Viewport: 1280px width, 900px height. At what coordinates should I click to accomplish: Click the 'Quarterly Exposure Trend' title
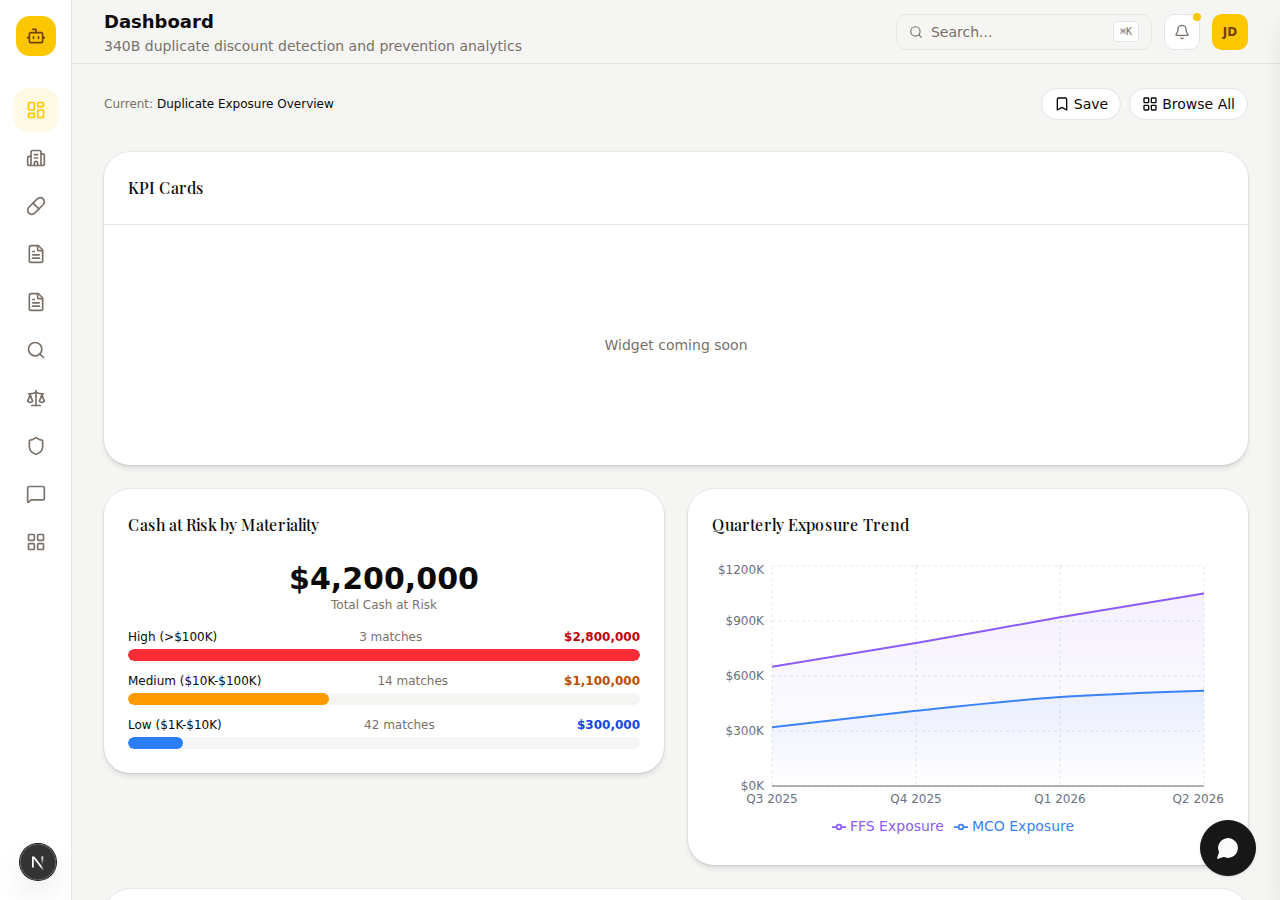tap(811, 525)
